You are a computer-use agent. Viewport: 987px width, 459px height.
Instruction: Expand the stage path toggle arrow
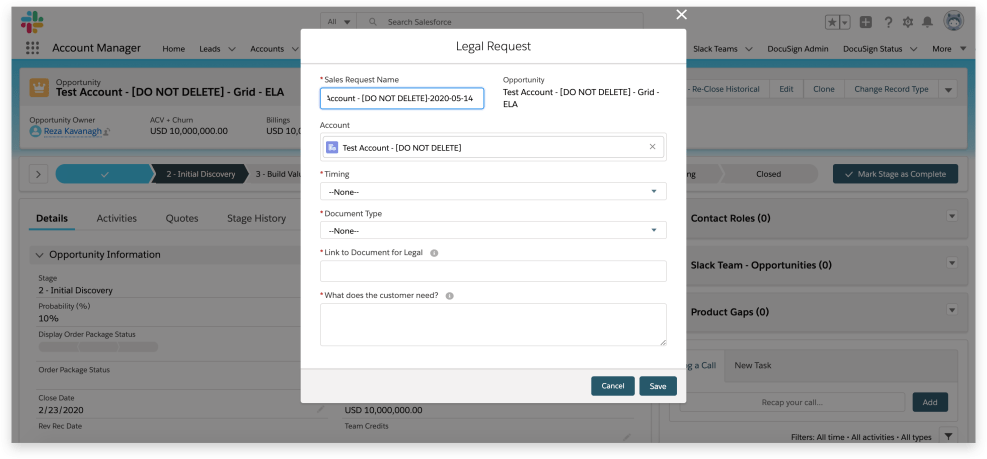[38, 174]
